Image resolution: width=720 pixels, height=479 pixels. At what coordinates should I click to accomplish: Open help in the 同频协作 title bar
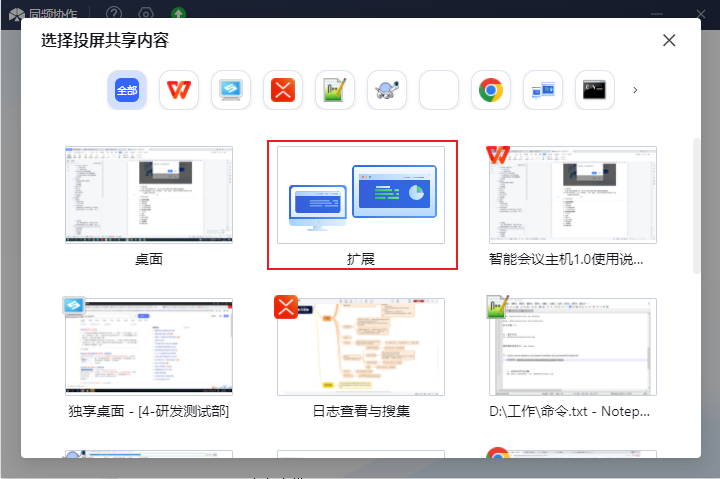tap(114, 13)
